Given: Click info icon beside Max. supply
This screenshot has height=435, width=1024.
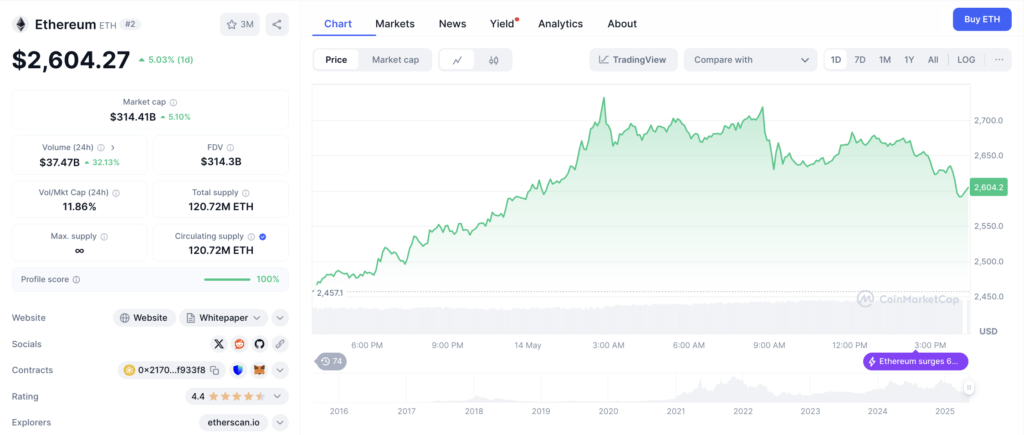Looking at the screenshot, I should pyautogui.click(x=104, y=236).
